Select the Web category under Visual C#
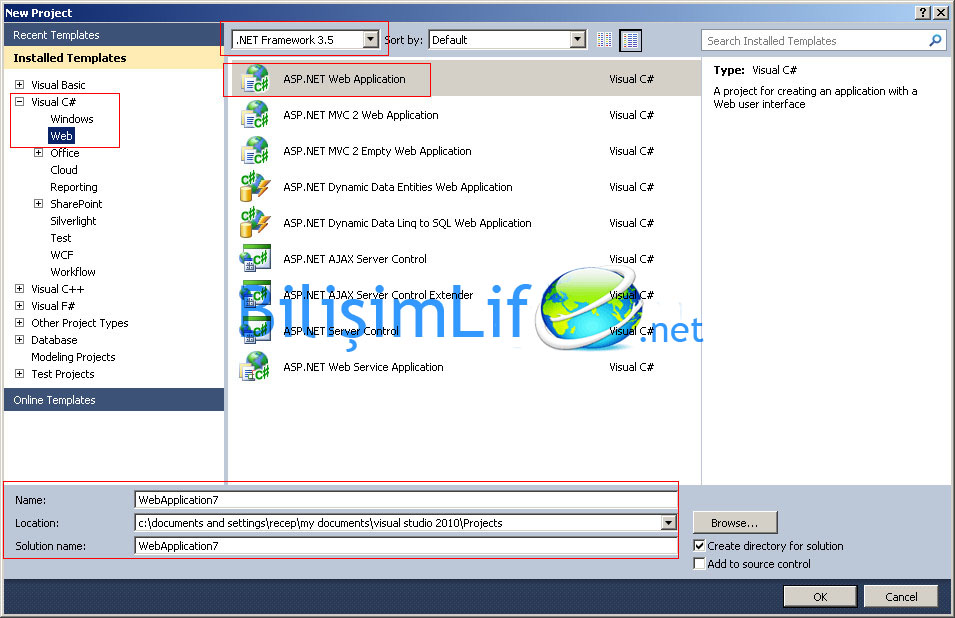The width and height of the screenshot is (955, 618). (x=62, y=136)
